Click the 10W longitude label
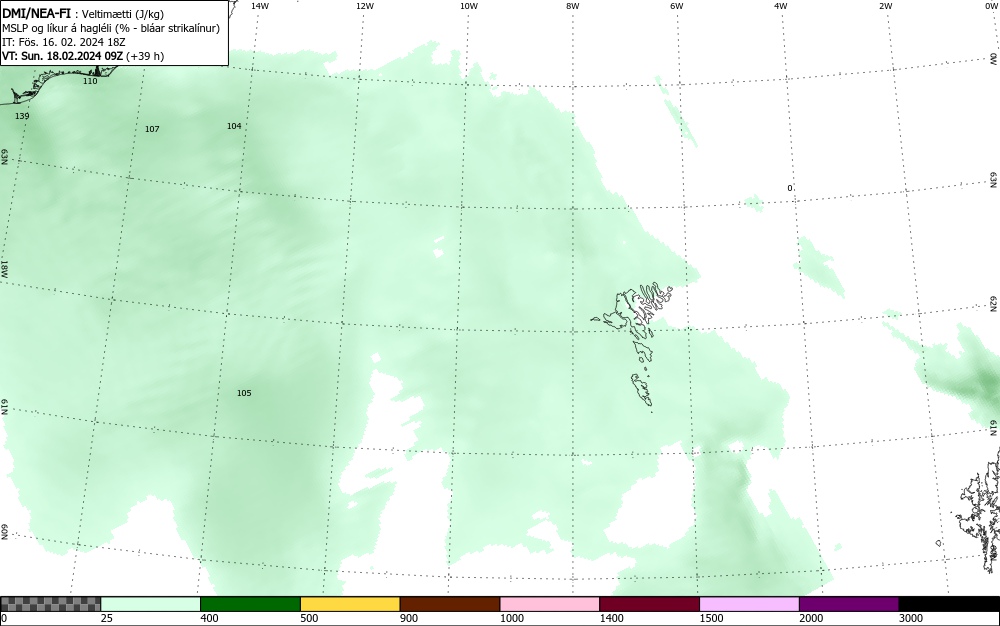This screenshot has height=626, width=1000. click(x=469, y=6)
